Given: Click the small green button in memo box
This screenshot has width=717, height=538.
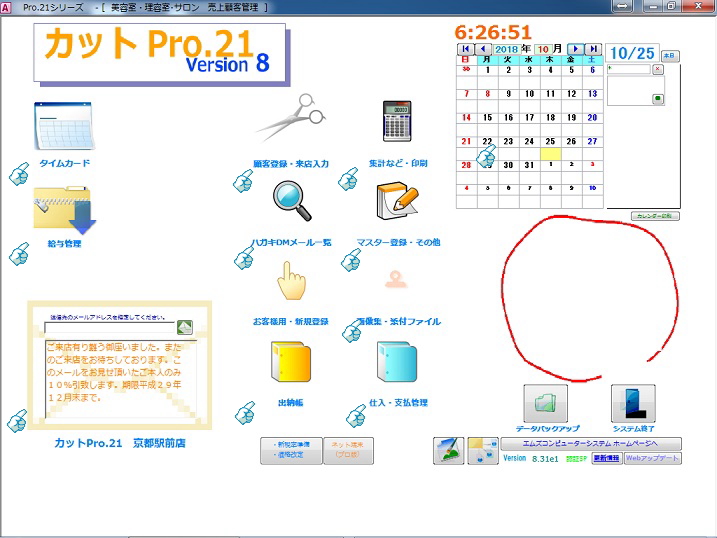Looking at the screenshot, I should 658,98.
